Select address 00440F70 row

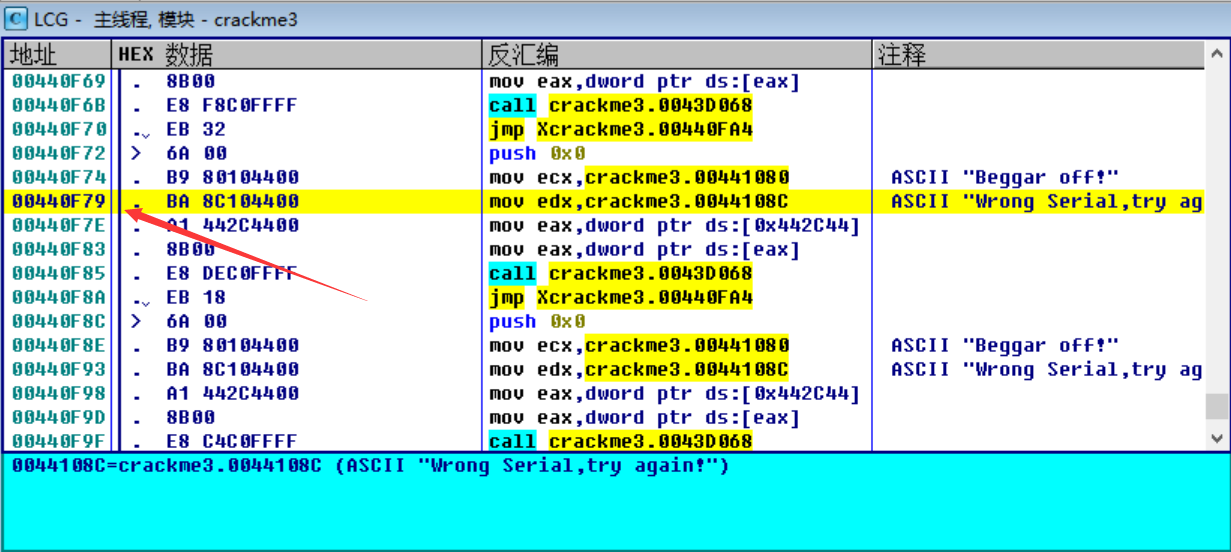[58, 129]
